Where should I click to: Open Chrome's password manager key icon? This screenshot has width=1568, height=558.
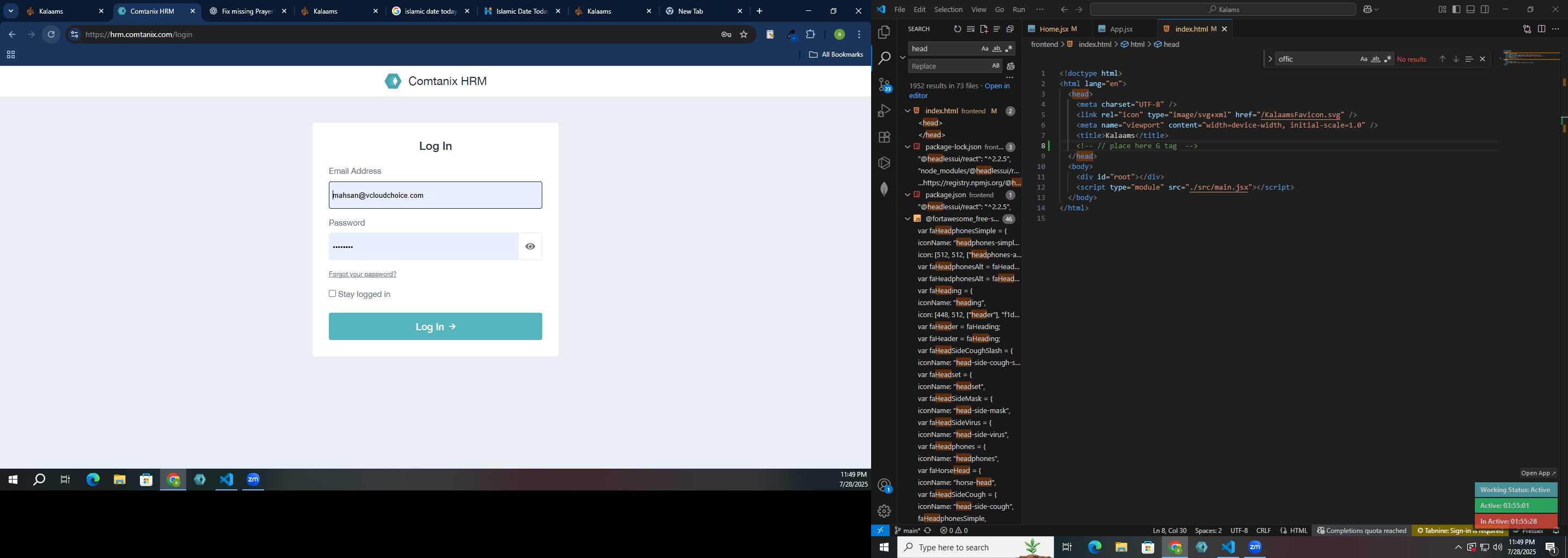(x=726, y=35)
